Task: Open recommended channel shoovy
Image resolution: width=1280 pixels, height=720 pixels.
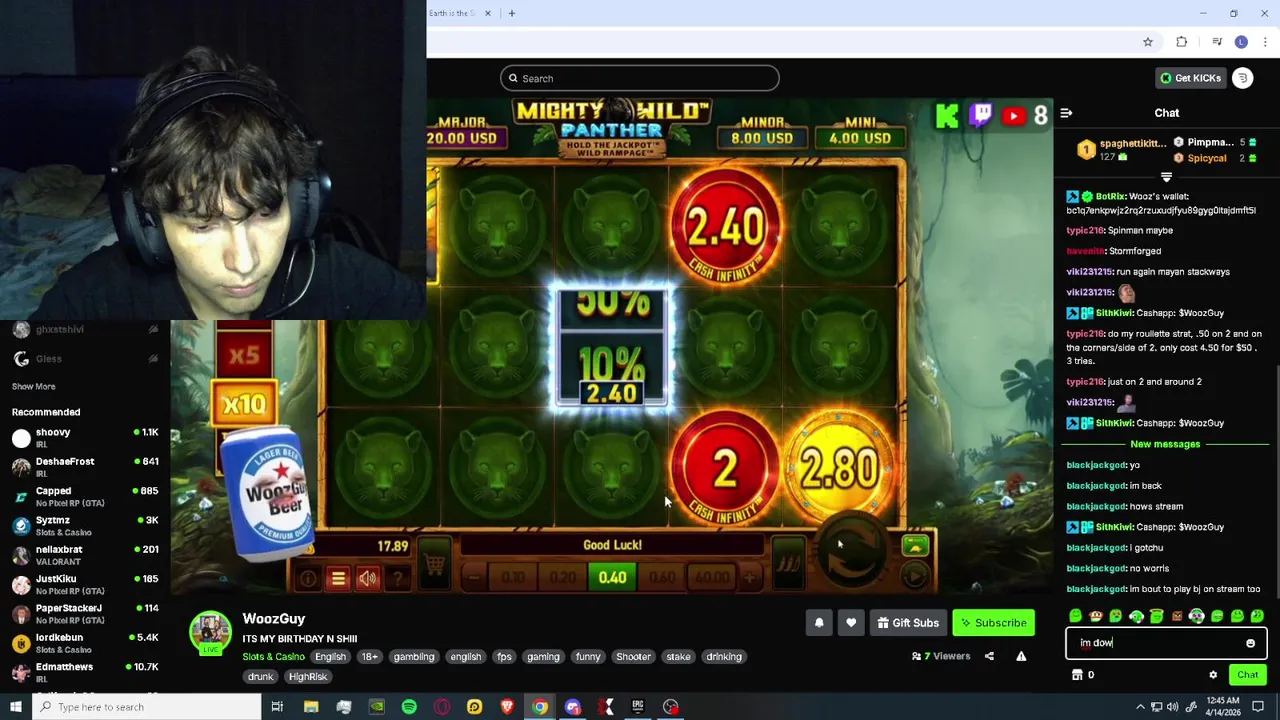Action: pyautogui.click(x=85, y=438)
